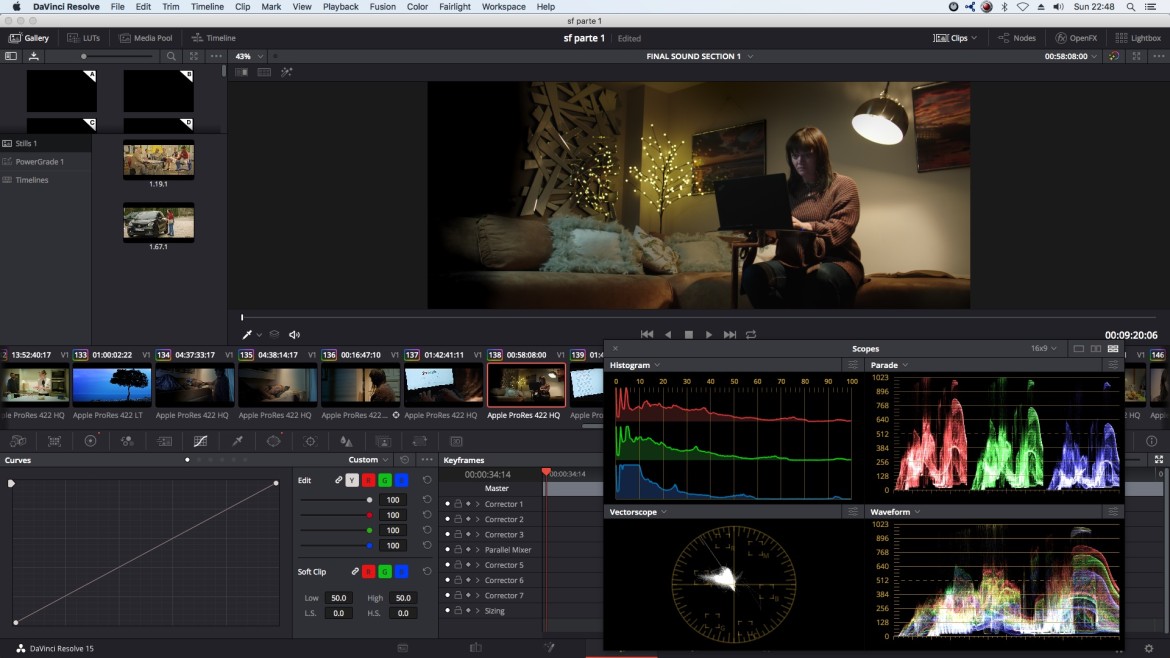Open the Fairlight menu

tap(454, 7)
